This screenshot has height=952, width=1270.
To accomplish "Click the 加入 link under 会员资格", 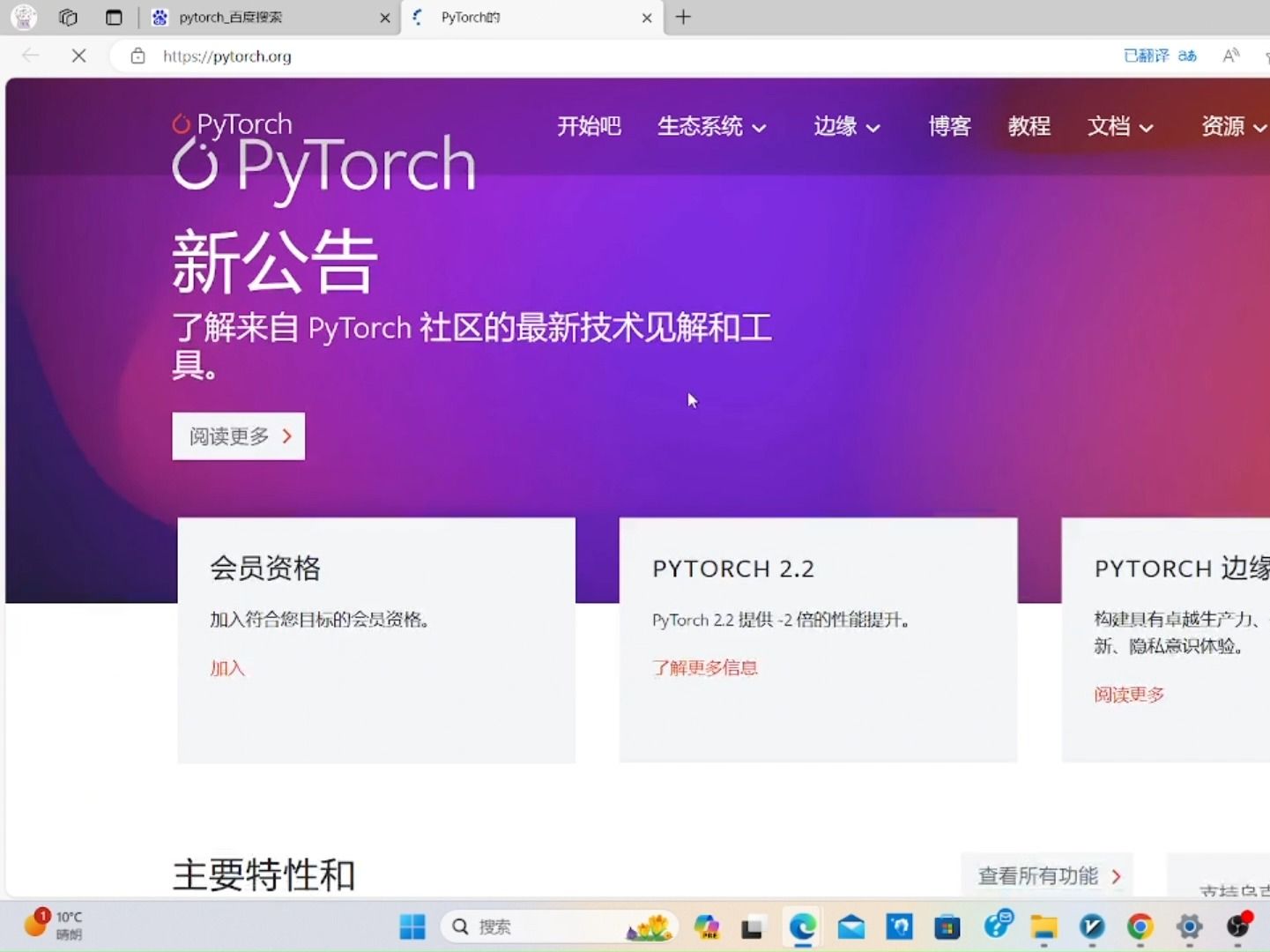I will tap(227, 668).
